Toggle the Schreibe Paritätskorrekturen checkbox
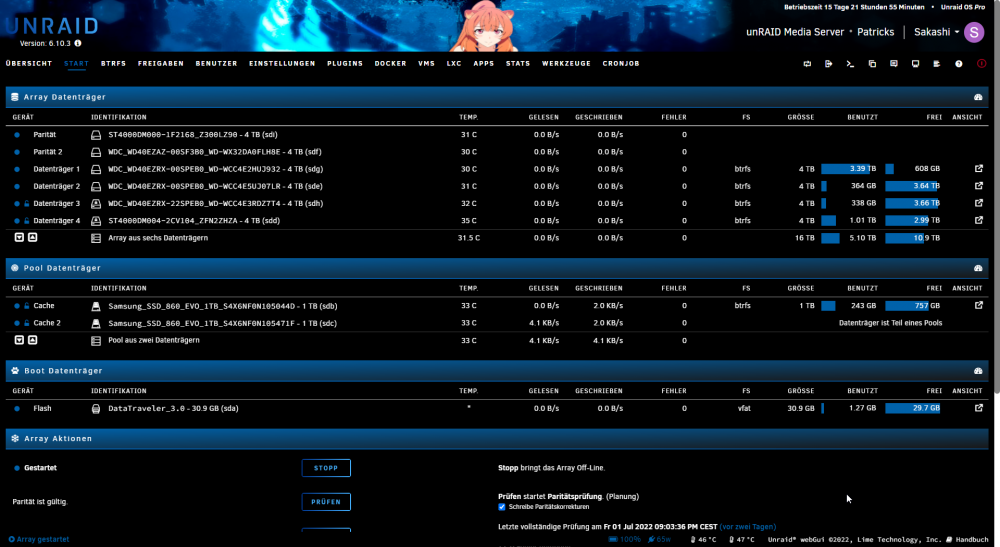 502,507
